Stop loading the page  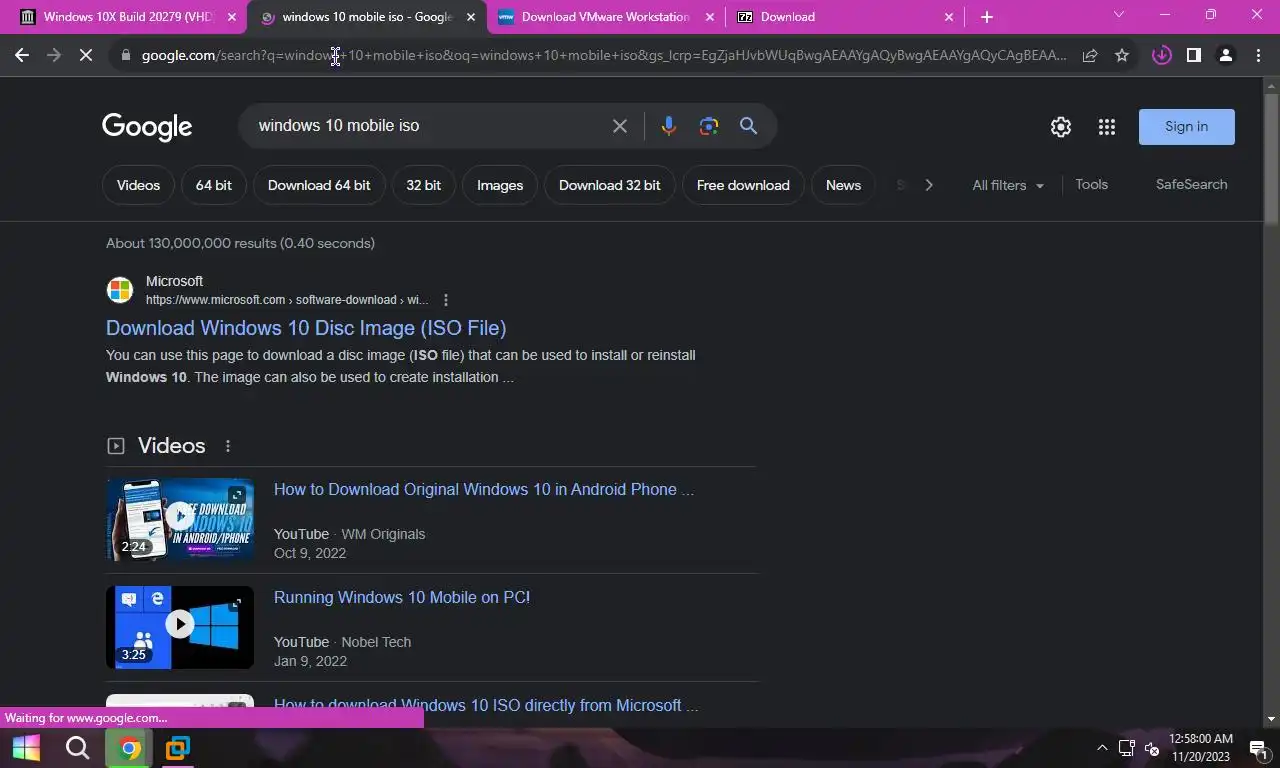(x=86, y=56)
